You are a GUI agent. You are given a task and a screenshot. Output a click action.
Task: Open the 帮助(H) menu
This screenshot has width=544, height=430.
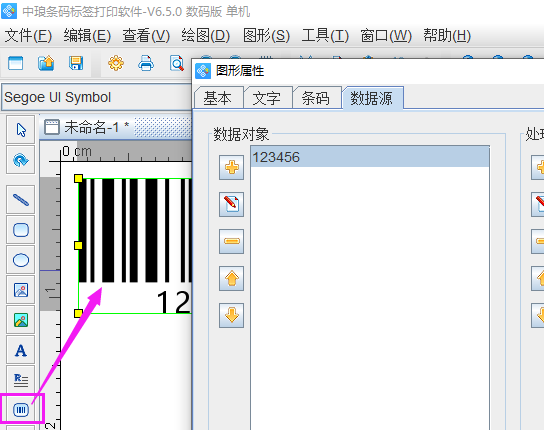447,35
